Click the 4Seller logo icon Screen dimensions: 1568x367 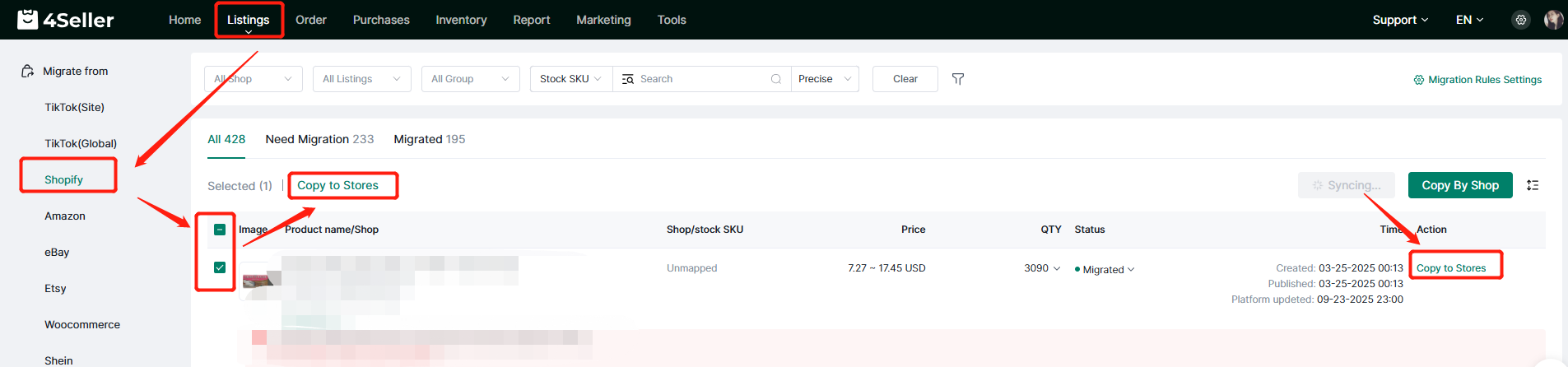pyautogui.click(x=28, y=19)
